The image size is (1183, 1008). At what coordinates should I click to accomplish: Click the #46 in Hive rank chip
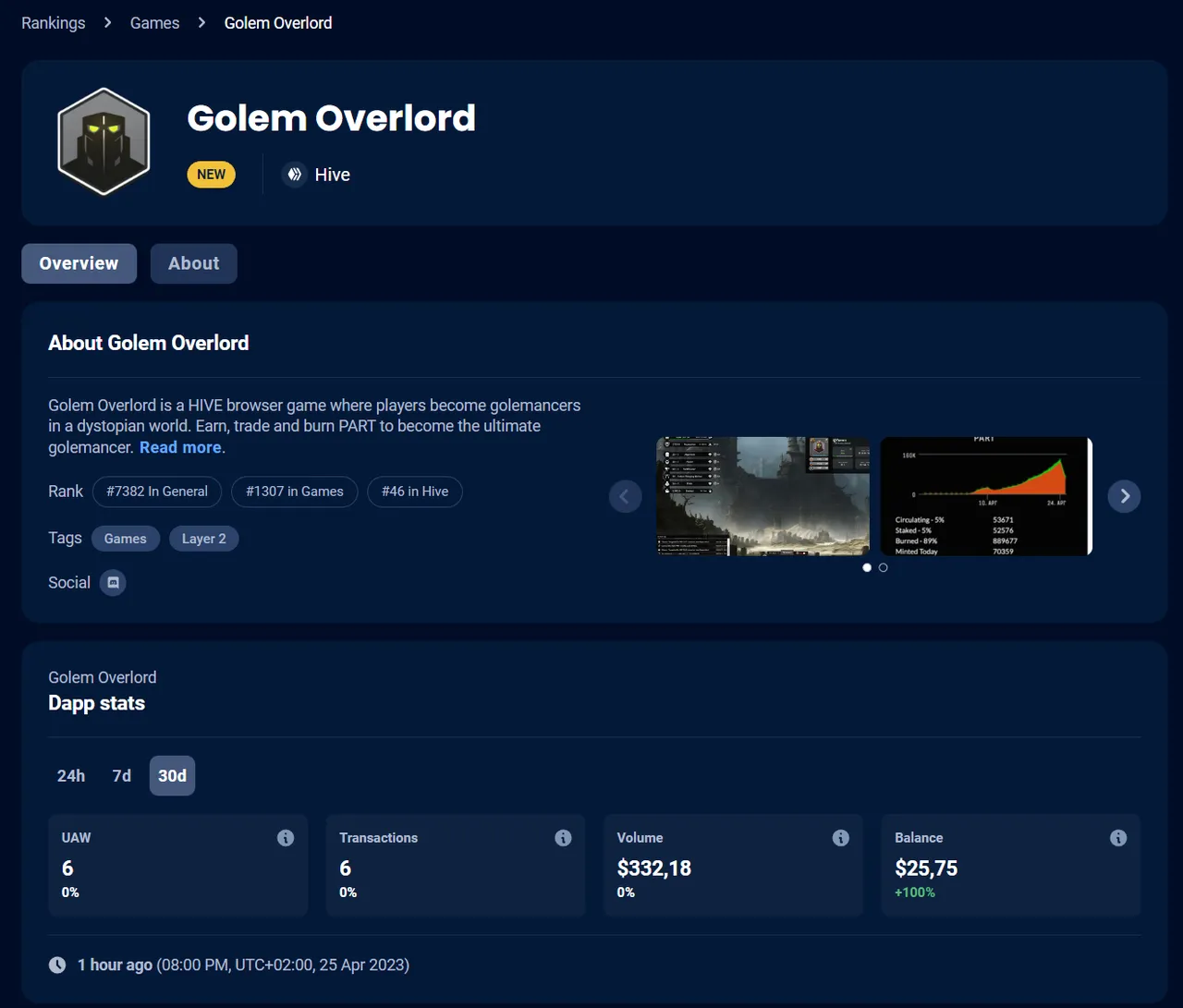415,492
